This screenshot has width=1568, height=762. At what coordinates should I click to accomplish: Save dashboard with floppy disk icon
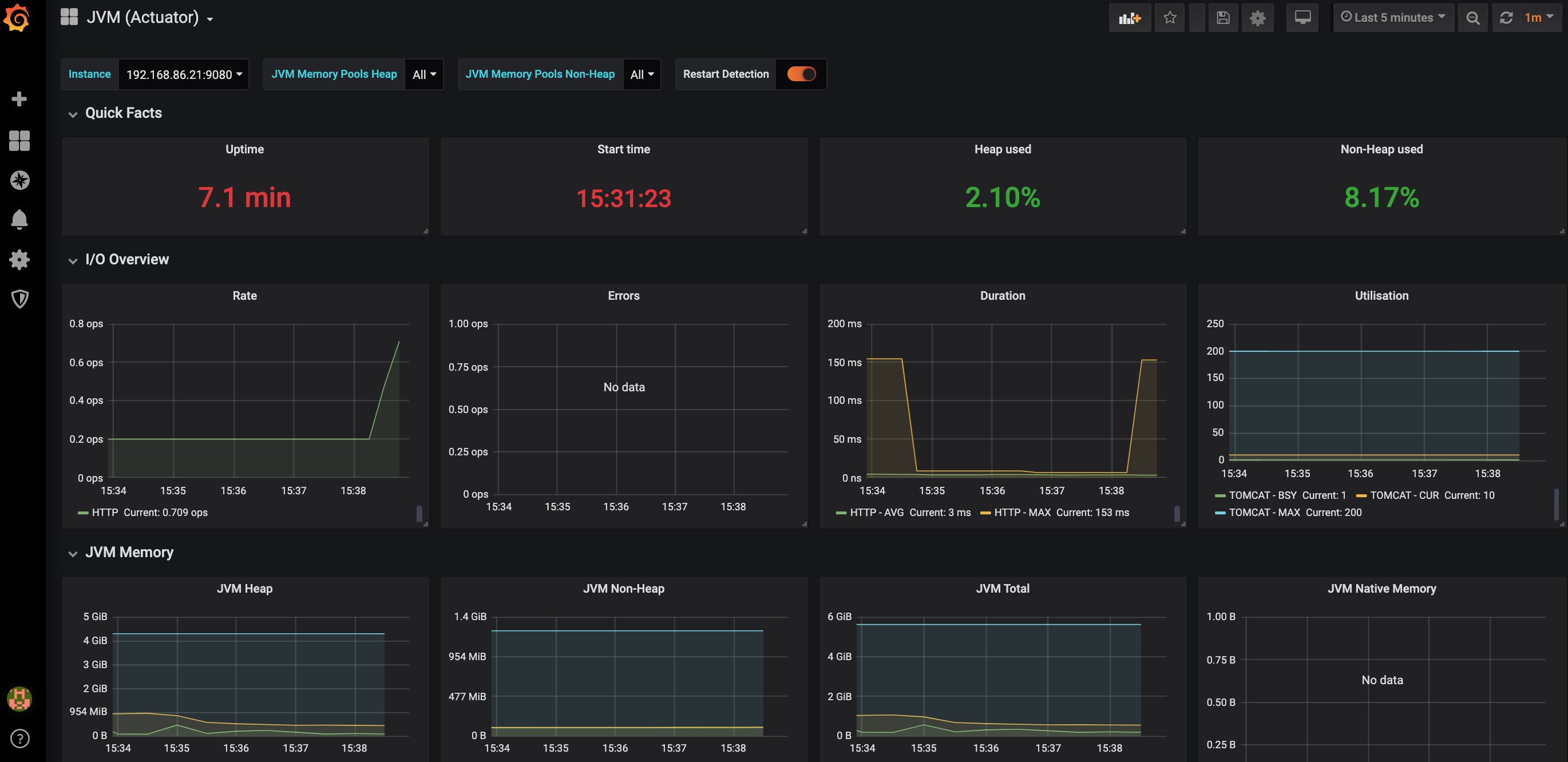[1223, 18]
